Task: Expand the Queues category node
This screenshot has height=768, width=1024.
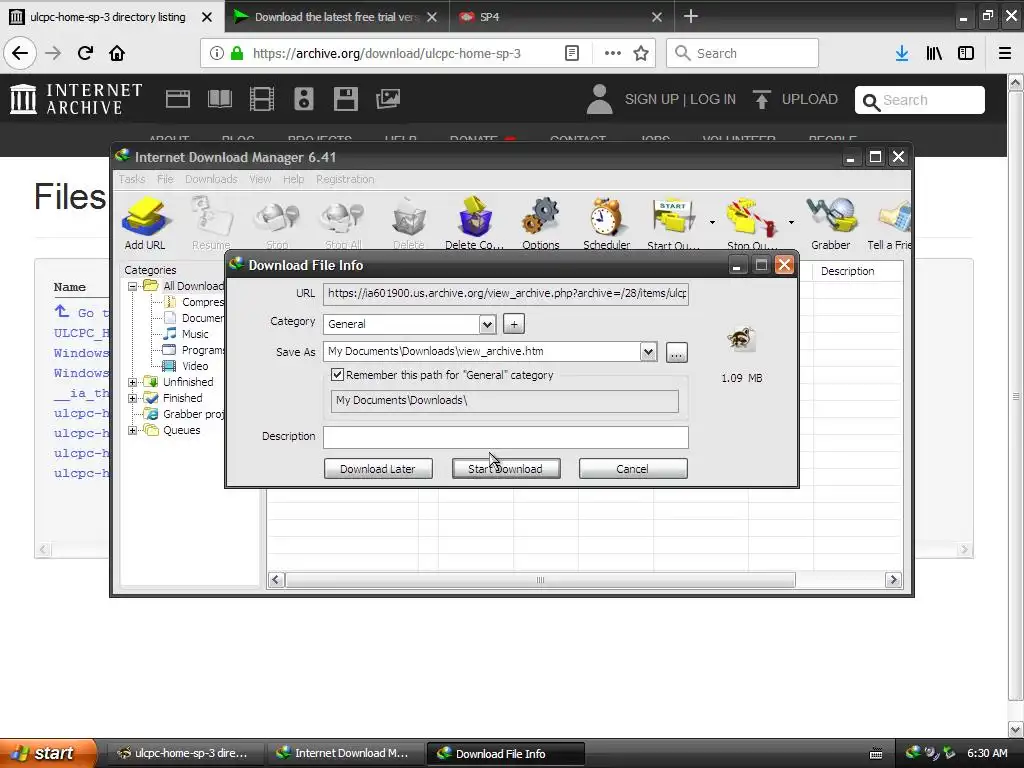Action: [133, 430]
